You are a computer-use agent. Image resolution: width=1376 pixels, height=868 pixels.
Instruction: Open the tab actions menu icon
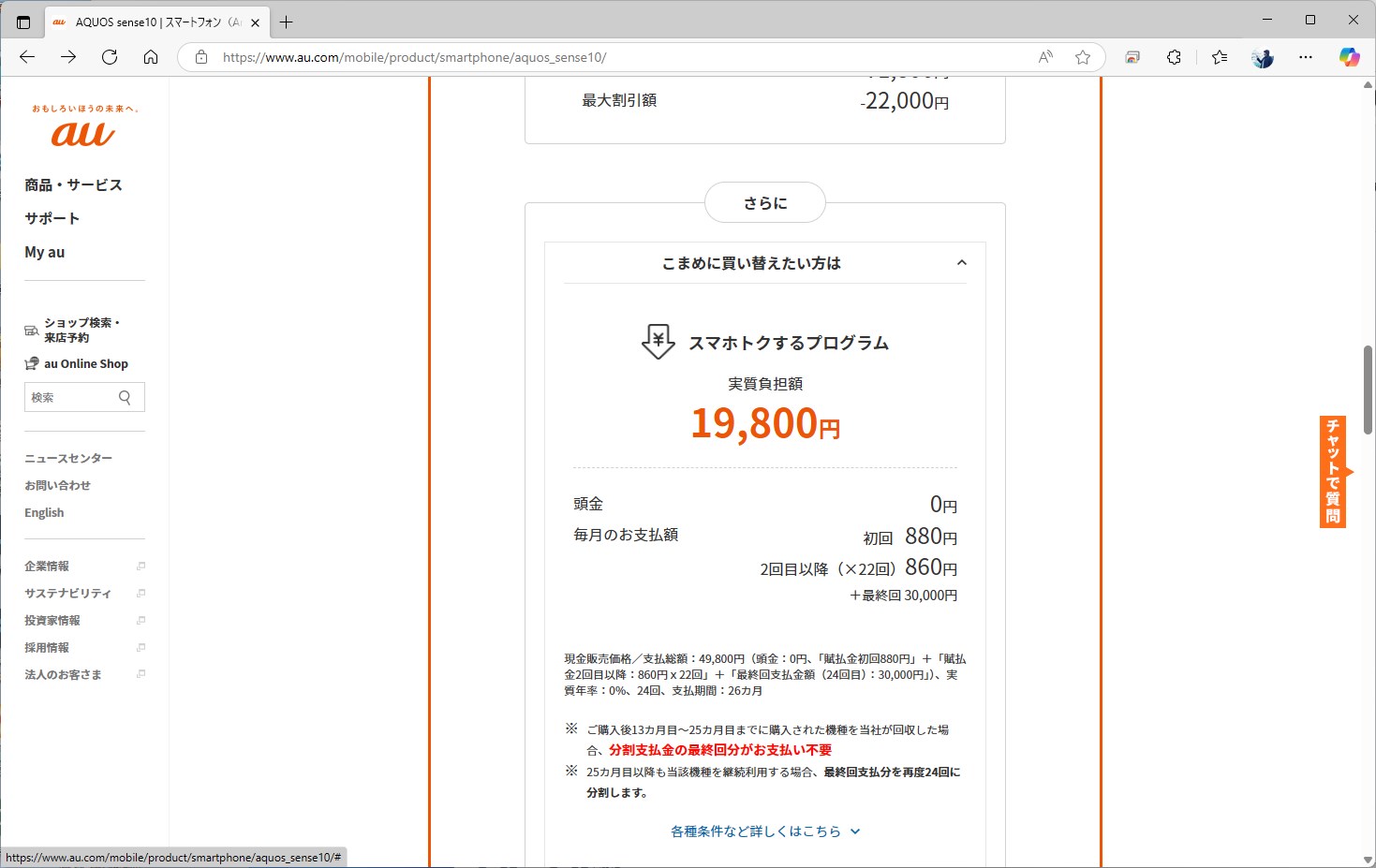[23, 22]
